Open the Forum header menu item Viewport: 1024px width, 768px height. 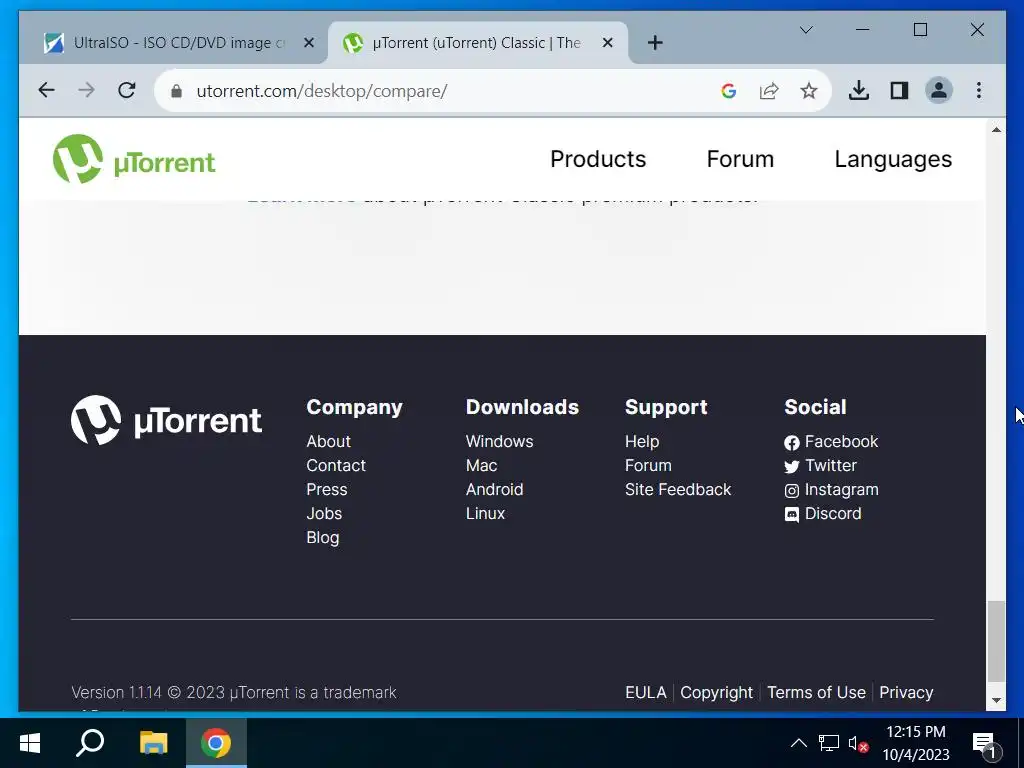[x=740, y=159]
